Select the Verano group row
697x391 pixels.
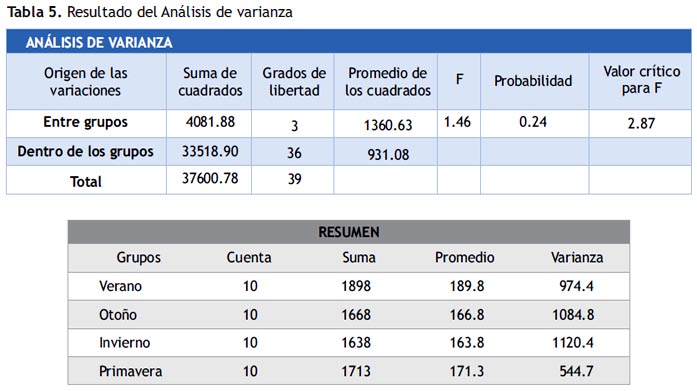coord(349,286)
